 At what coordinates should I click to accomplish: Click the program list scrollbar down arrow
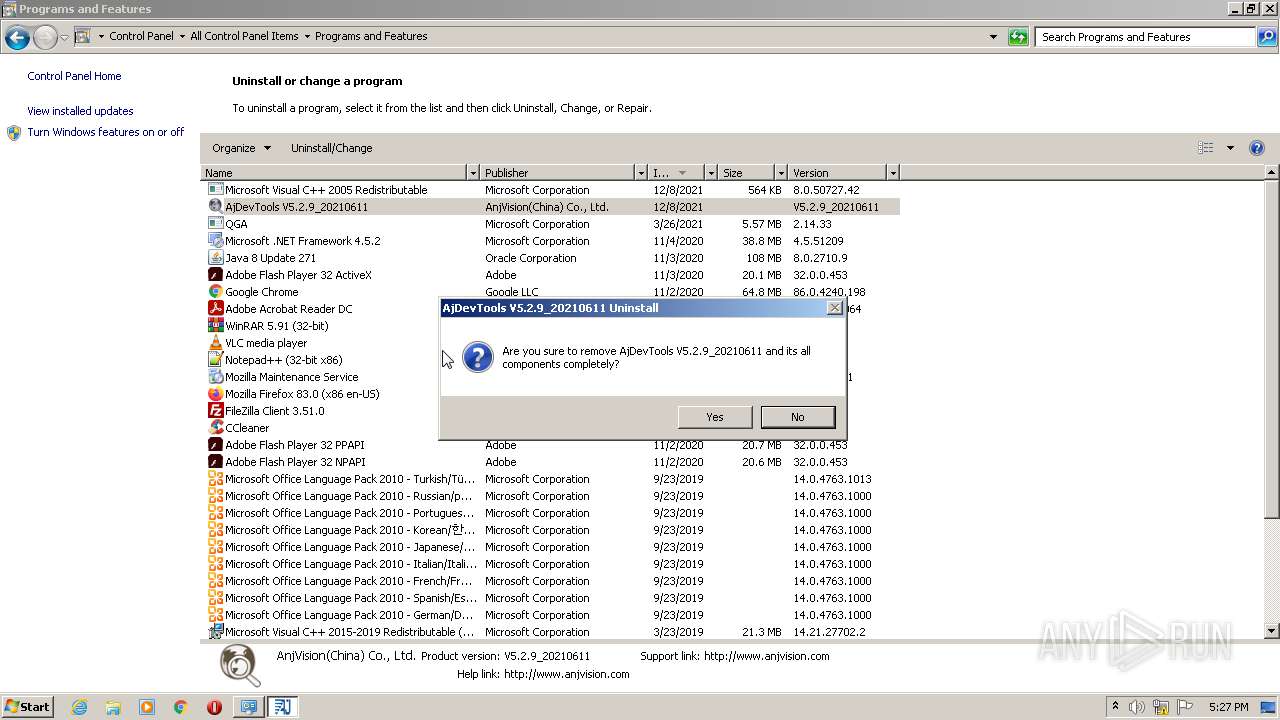(x=1272, y=631)
